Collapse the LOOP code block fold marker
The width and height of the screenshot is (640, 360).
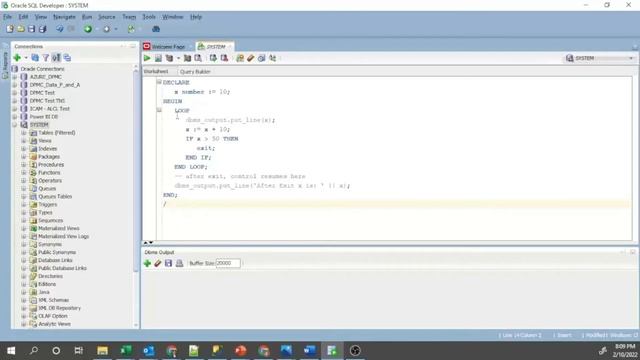pyautogui.click(x=159, y=110)
